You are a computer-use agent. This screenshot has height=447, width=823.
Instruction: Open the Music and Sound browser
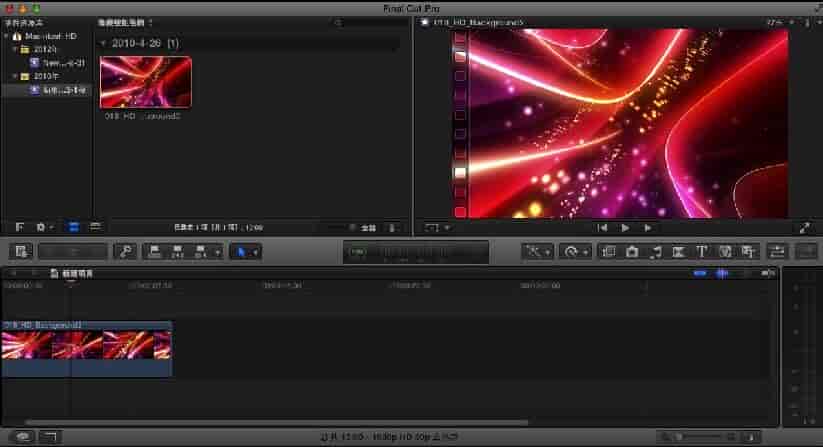coord(655,251)
